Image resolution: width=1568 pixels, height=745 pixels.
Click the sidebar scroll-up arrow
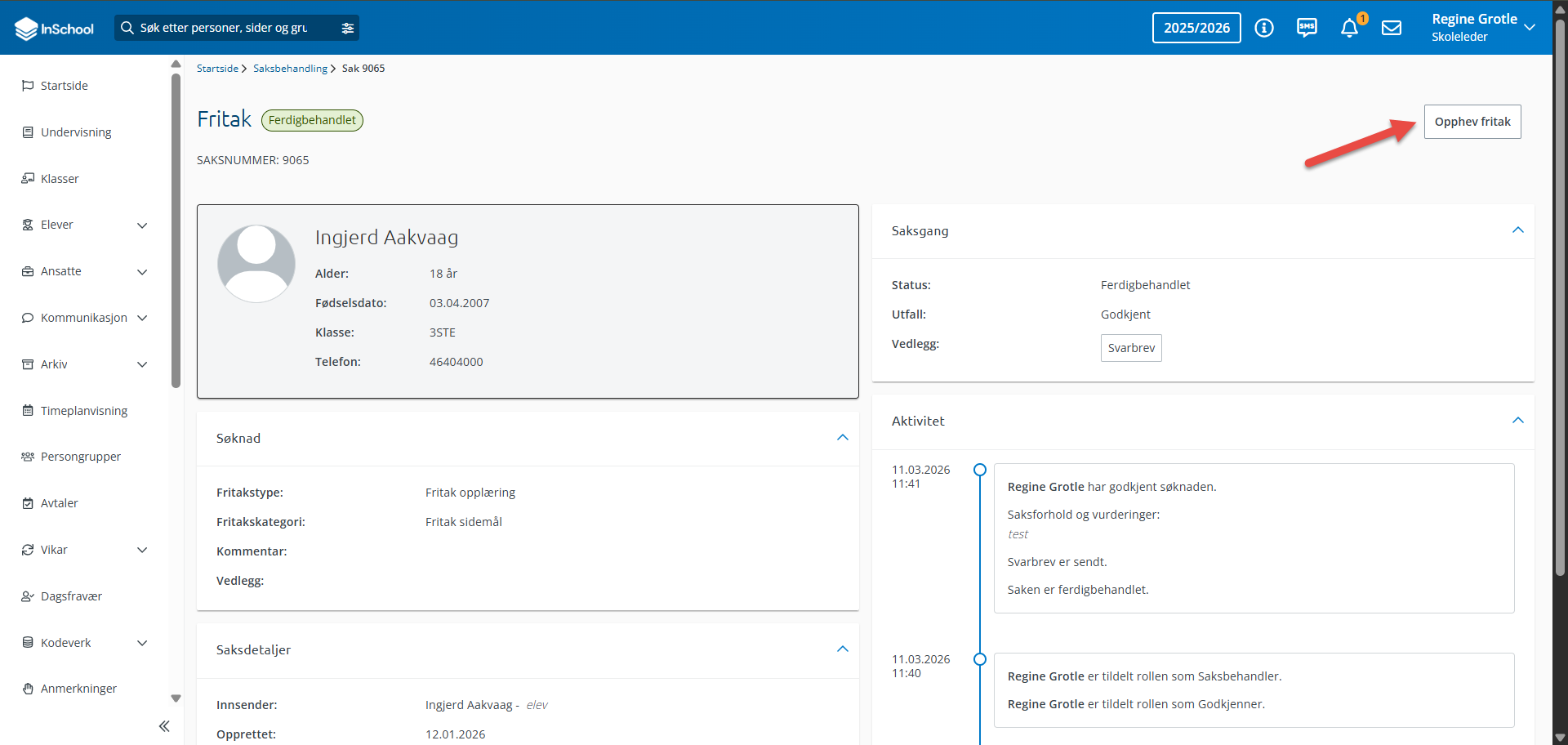click(x=176, y=64)
